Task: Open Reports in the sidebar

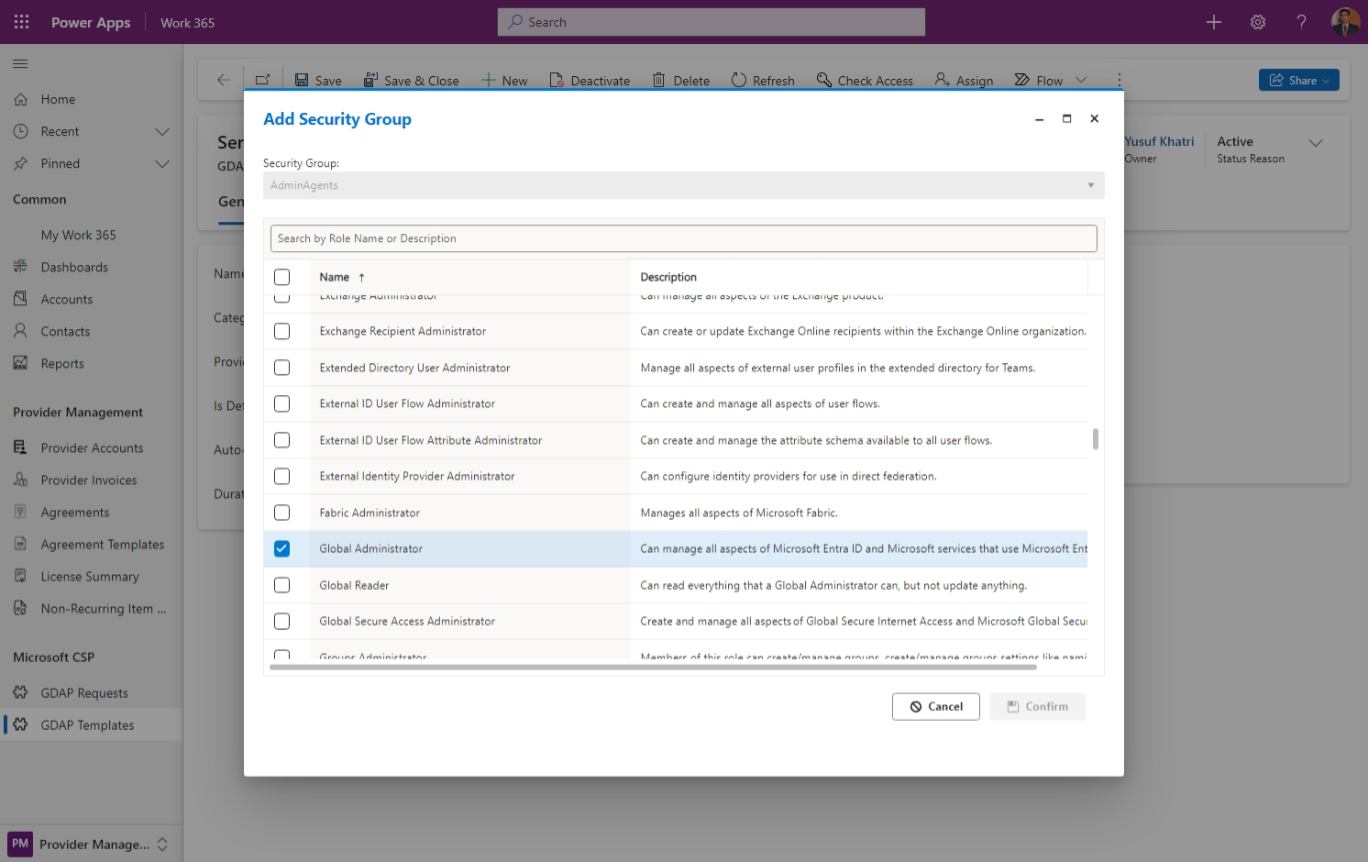Action: (x=62, y=363)
